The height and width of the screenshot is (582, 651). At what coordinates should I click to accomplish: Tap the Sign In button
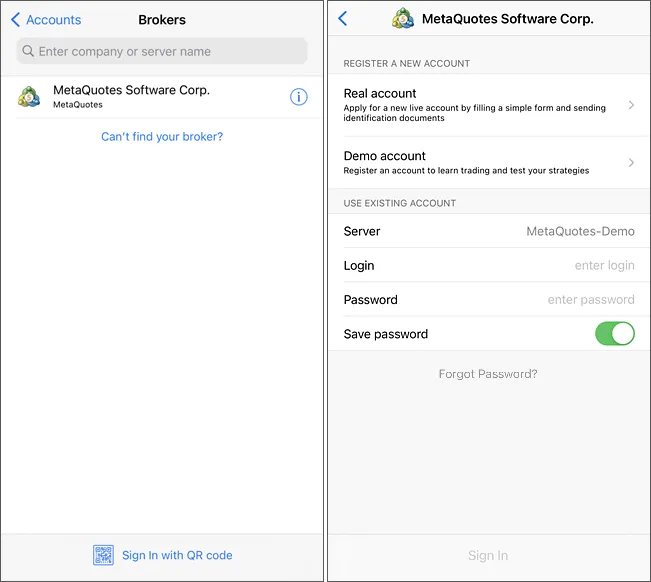tap(488, 555)
